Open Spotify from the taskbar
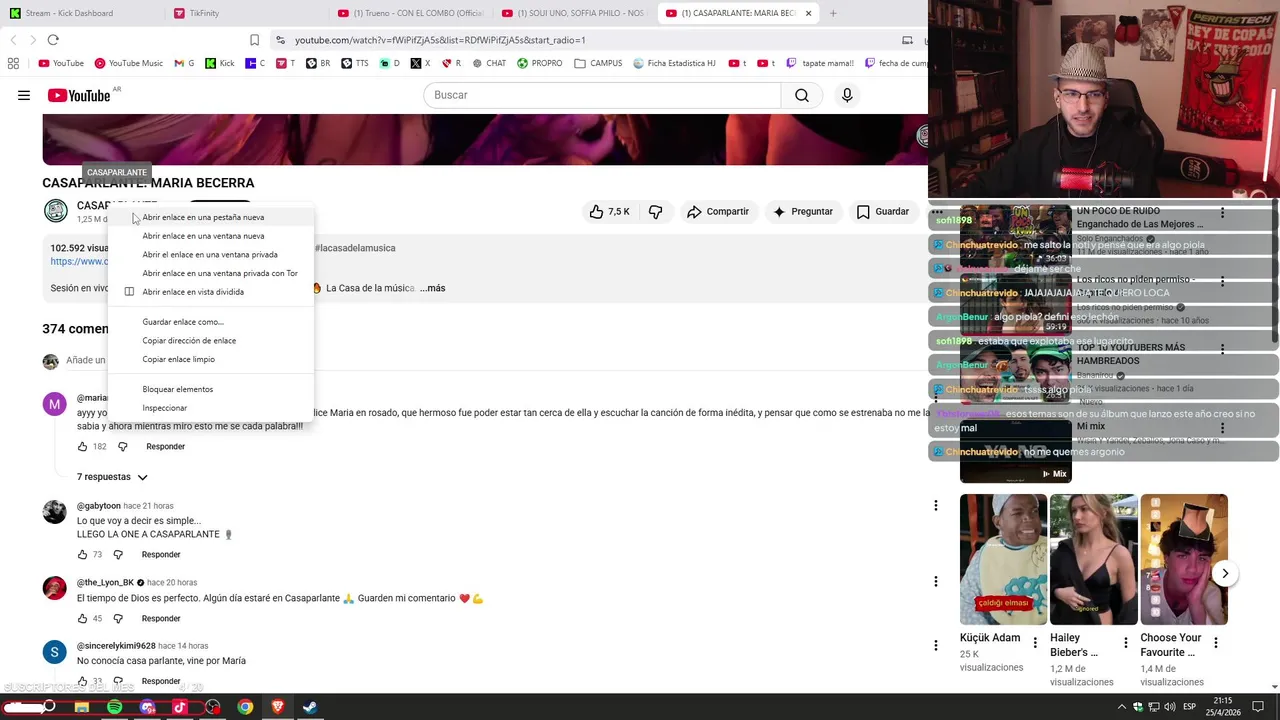Screen dimensions: 1280x720 click(115, 707)
